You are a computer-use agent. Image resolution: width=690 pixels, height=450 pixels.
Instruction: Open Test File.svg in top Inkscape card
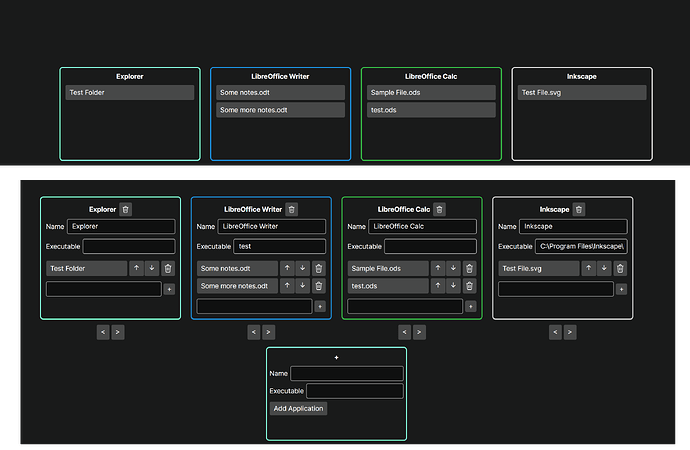click(x=582, y=92)
